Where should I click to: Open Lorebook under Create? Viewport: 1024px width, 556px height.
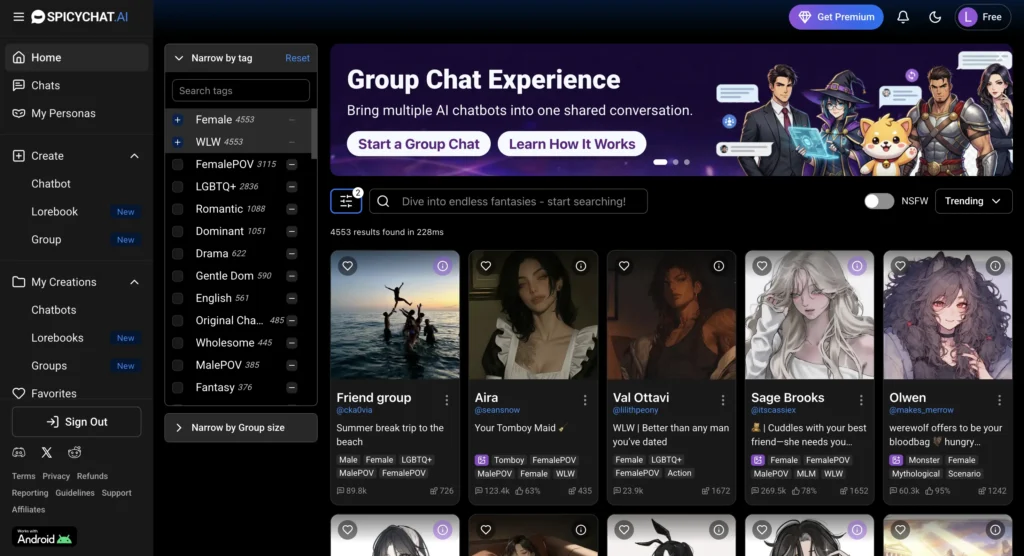coord(55,212)
